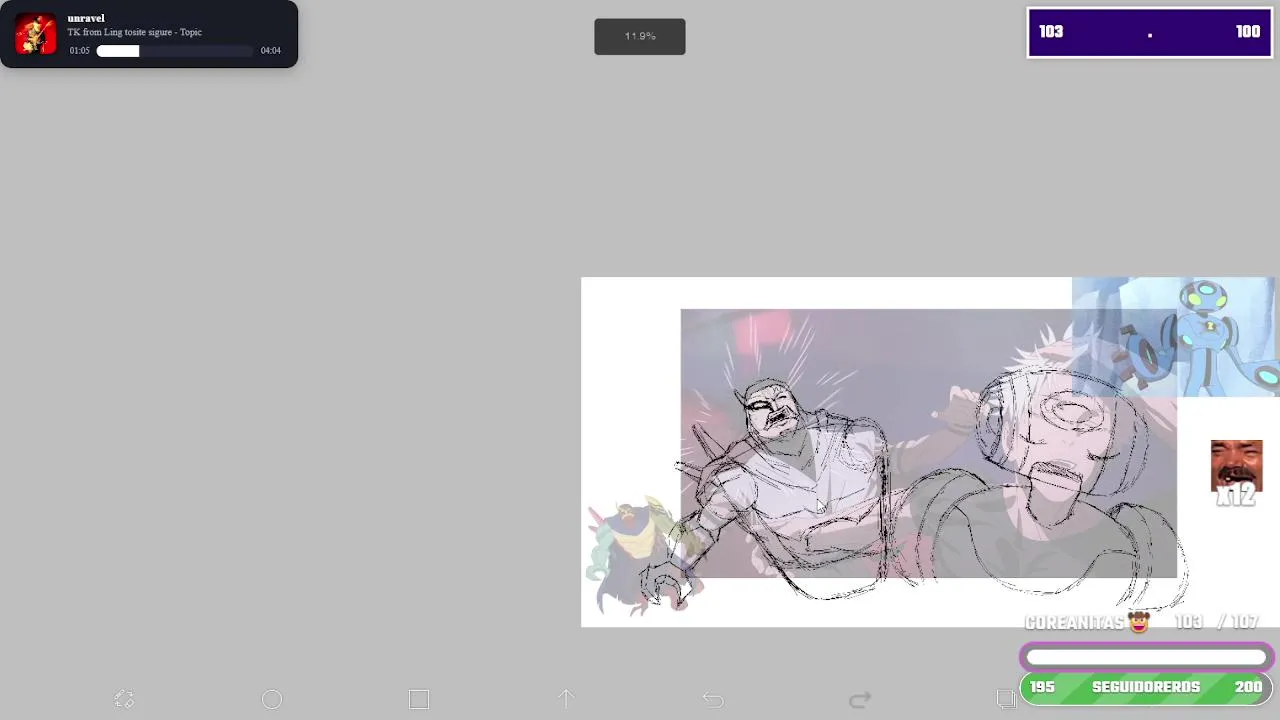The height and width of the screenshot is (720, 1280).
Task: Click the song title 'unravel'
Action: [86, 18]
